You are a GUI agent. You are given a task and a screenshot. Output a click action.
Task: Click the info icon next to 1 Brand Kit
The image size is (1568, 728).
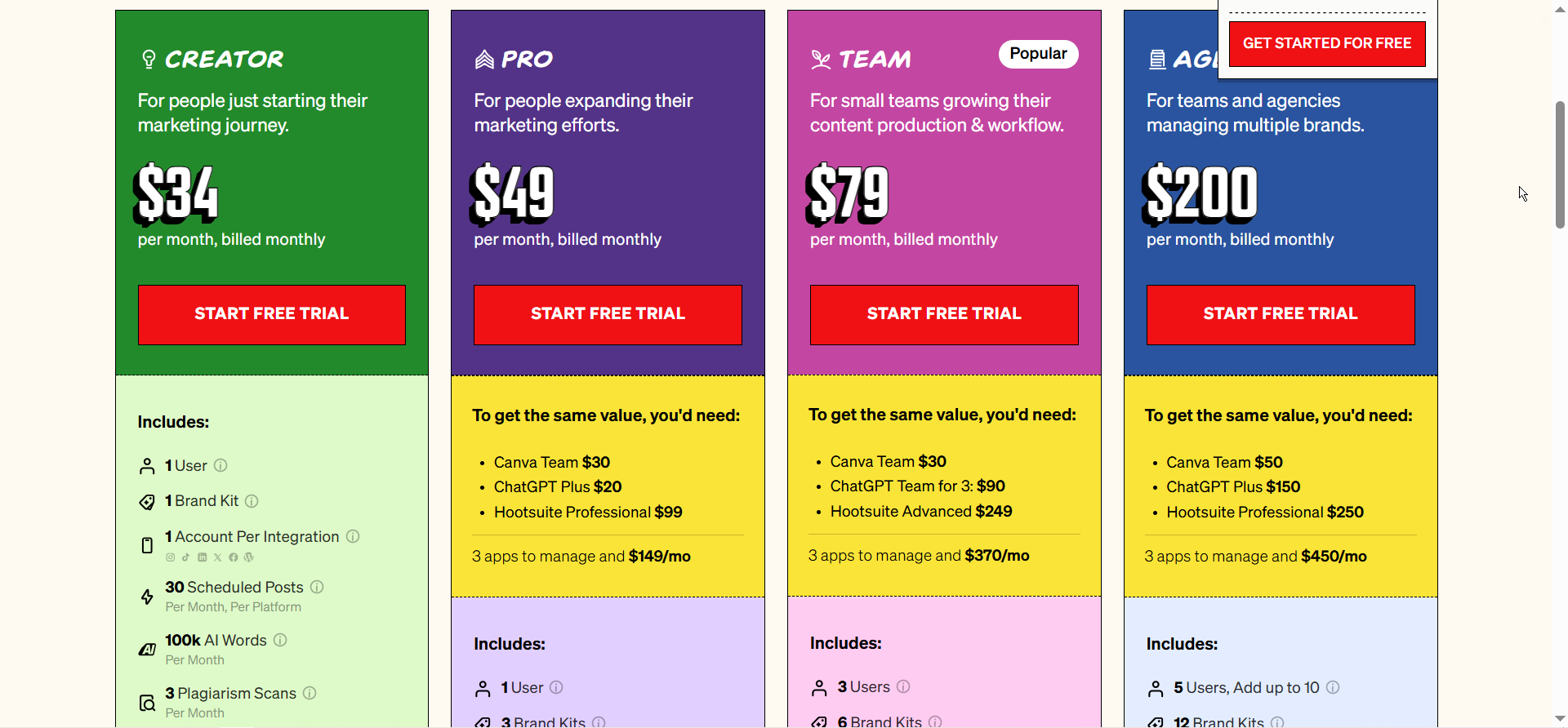(x=252, y=501)
